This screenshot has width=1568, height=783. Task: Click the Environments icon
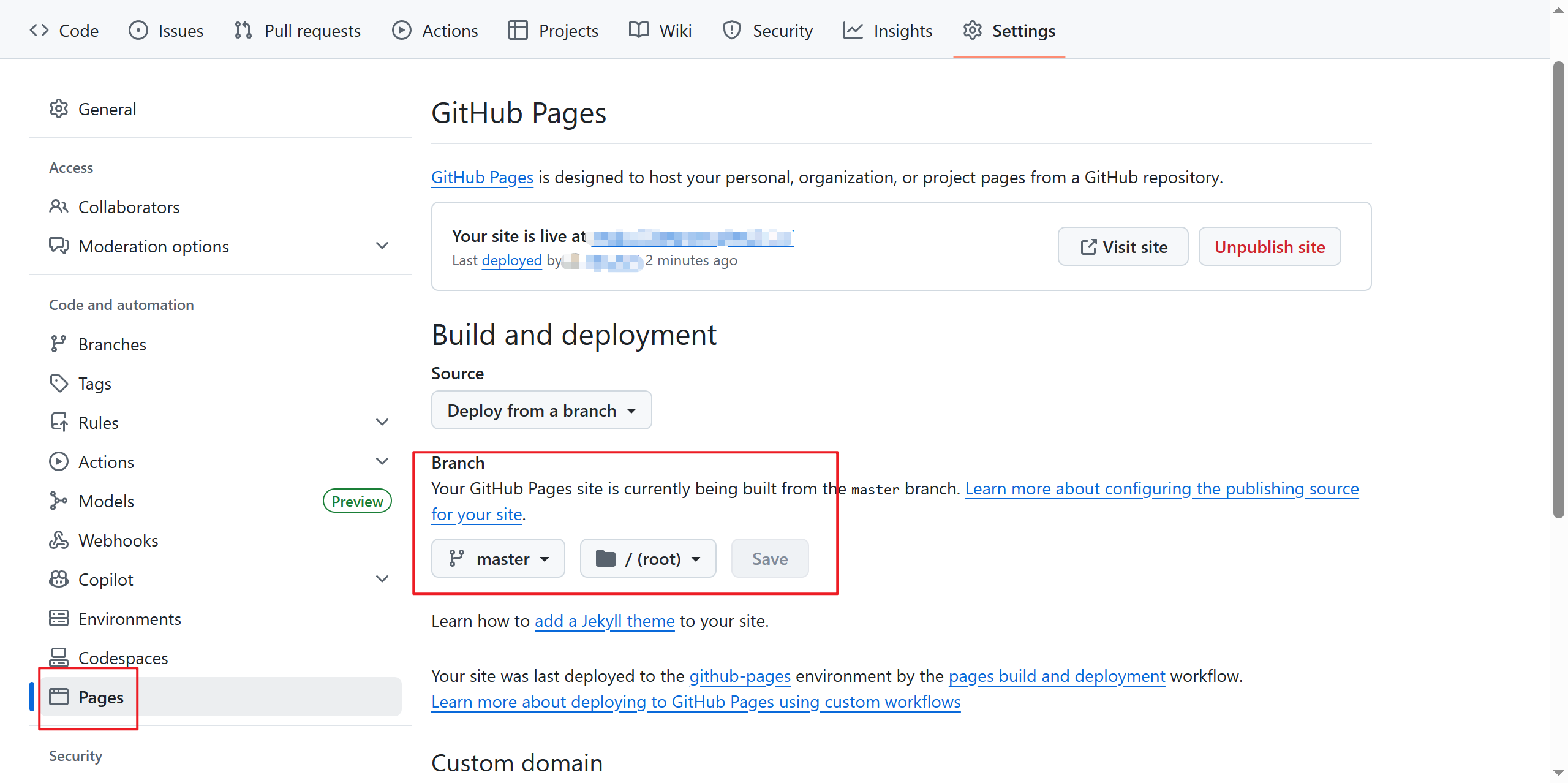[x=59, y=618]
